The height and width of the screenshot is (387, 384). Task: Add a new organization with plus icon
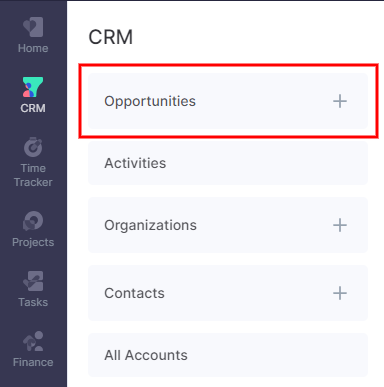coord(340,225)
